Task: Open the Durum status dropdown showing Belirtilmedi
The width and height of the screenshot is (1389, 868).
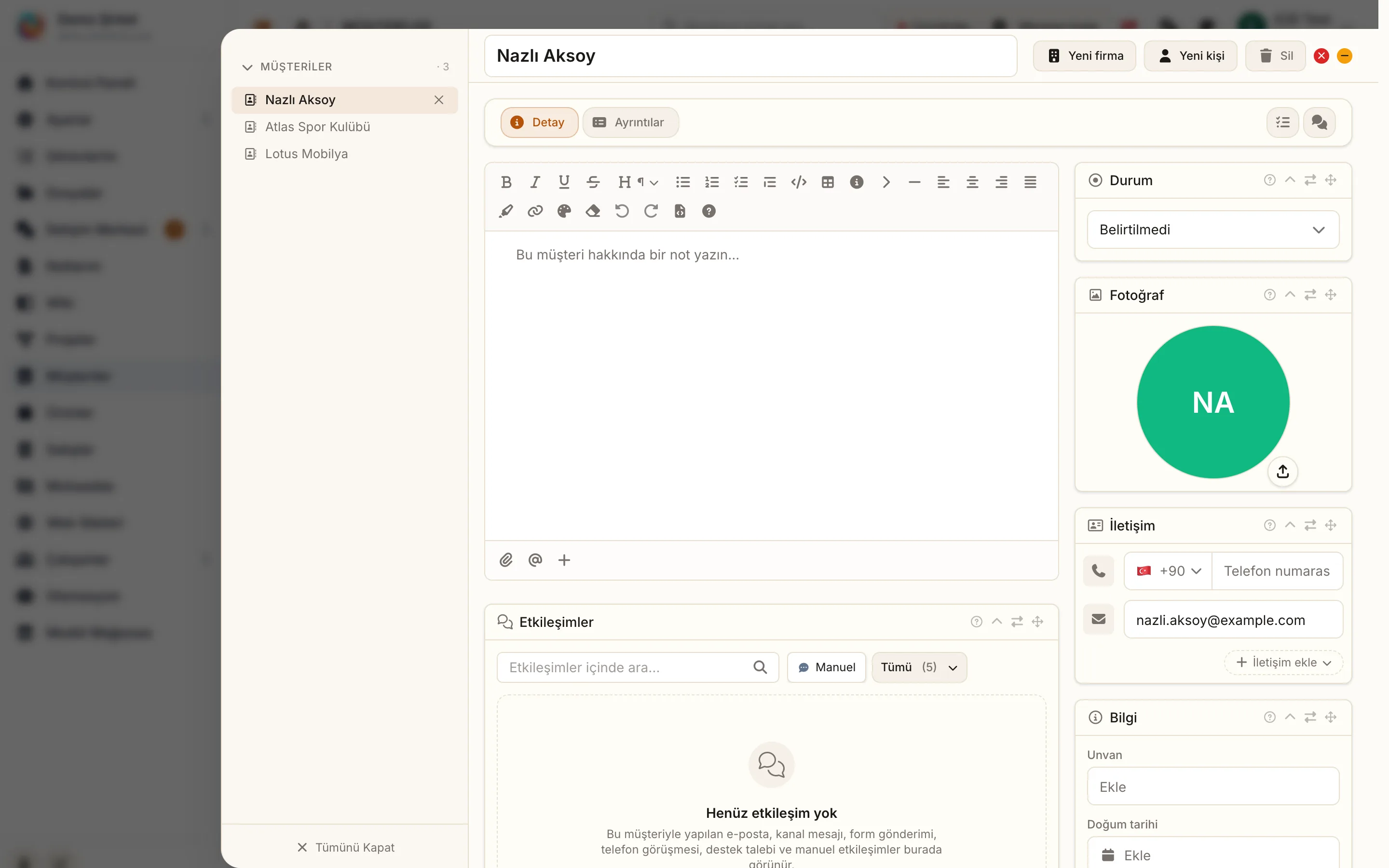Action: coord(1213,230)
